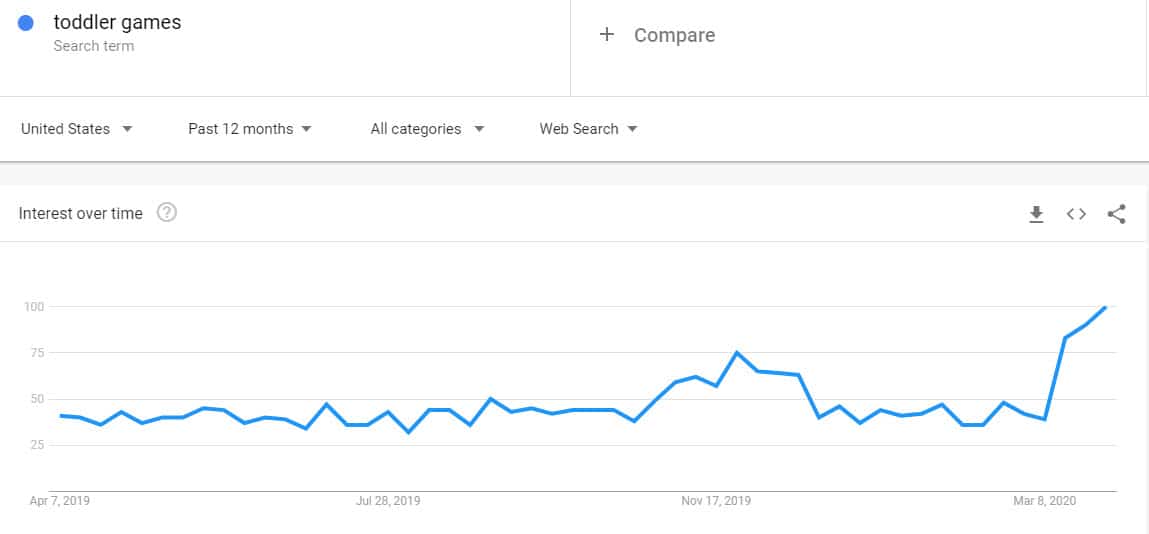Download the interest over time data
The width and height of the screenshot is (1149, 534).
point(1035,214)
